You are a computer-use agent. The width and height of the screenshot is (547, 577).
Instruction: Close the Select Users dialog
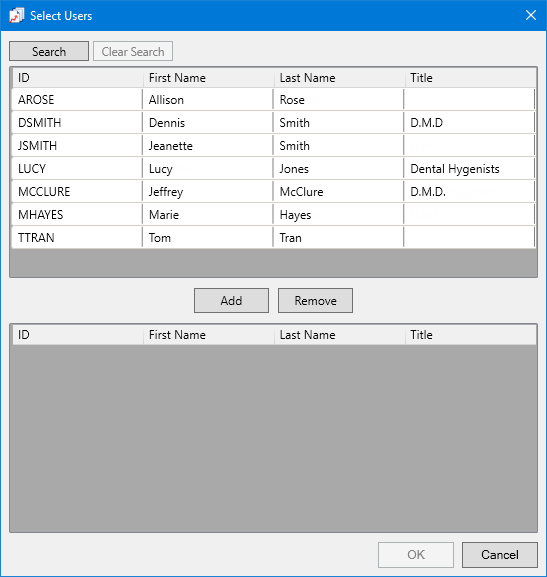tap(530, 15)
